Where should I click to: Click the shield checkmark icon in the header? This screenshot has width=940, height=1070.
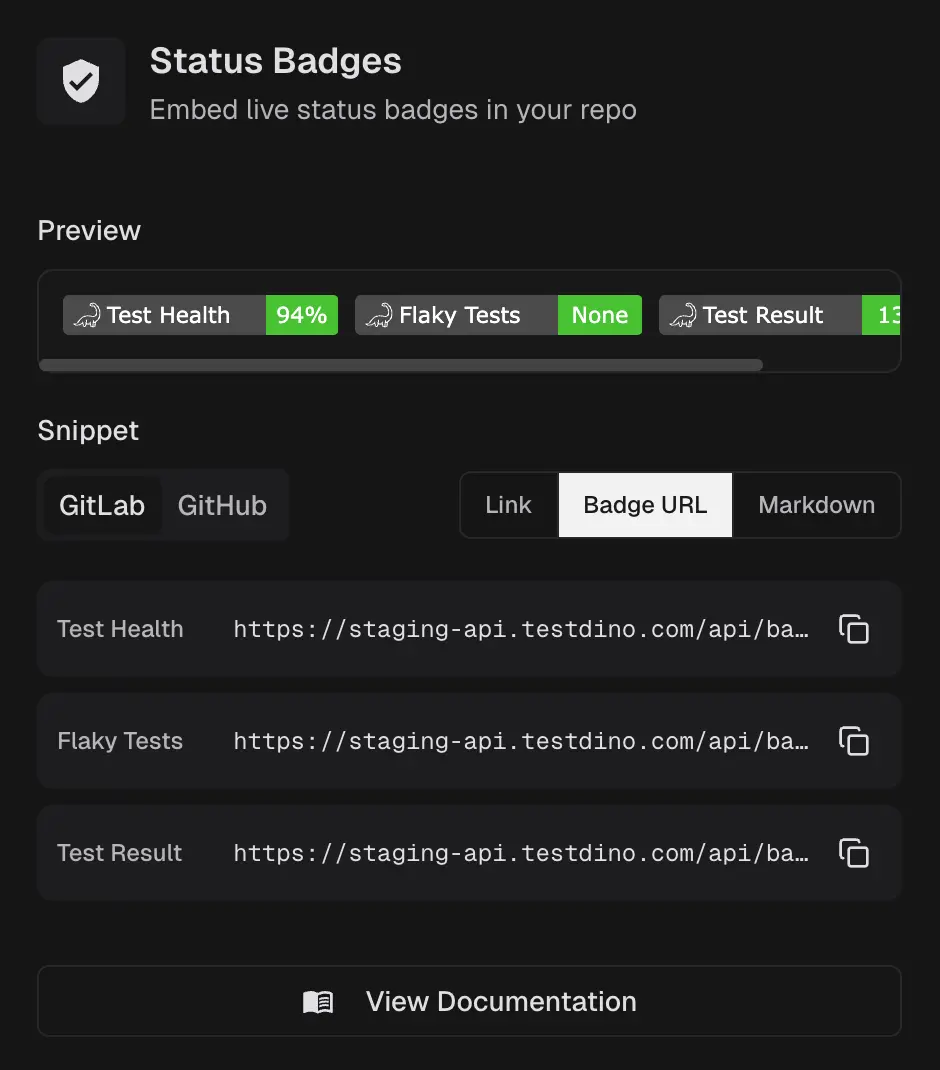click(x=81, y=79)
